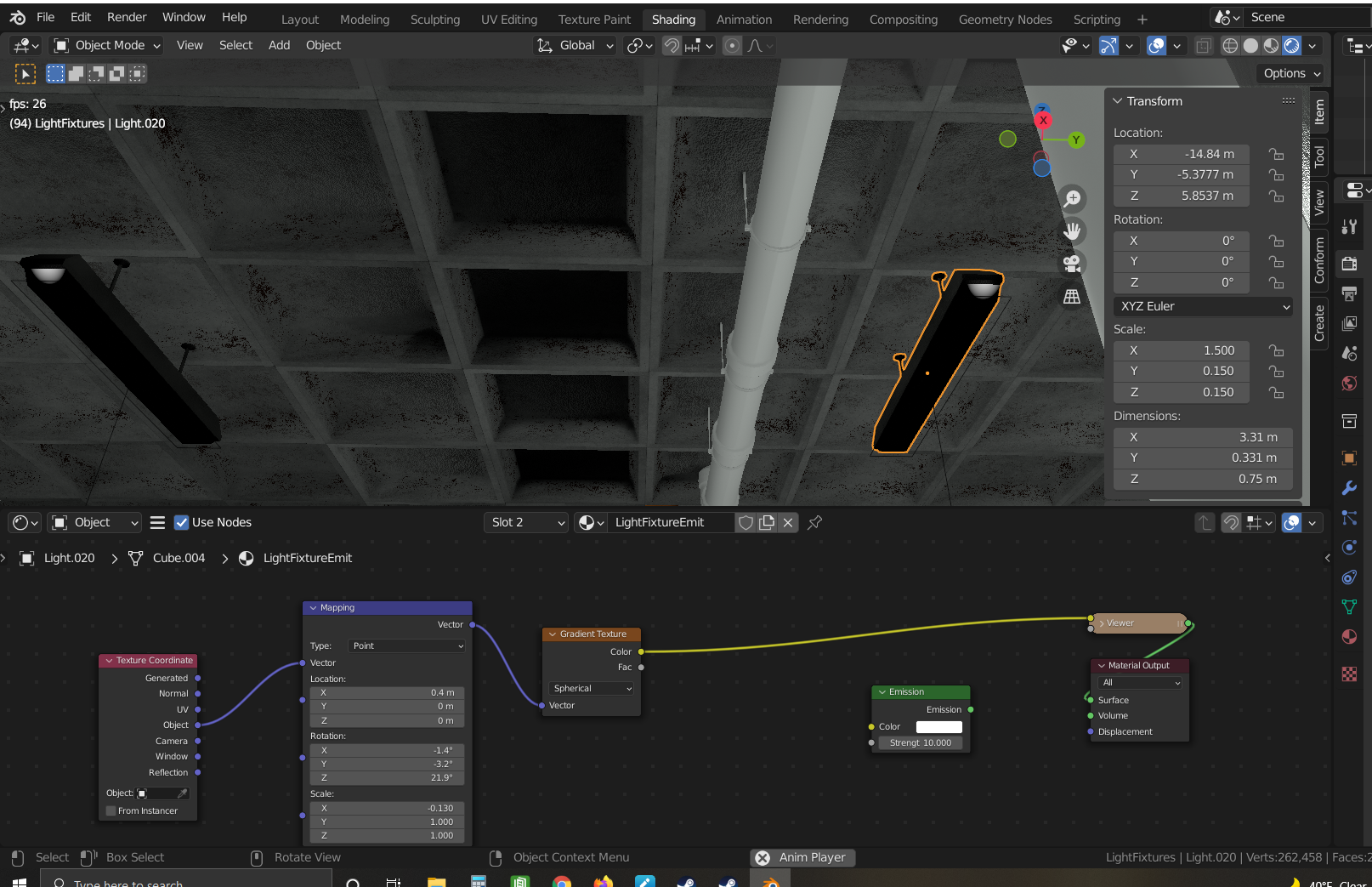1372x887 pixels.
Task: Click the Emission node's Color swatch
Action: 938,726
